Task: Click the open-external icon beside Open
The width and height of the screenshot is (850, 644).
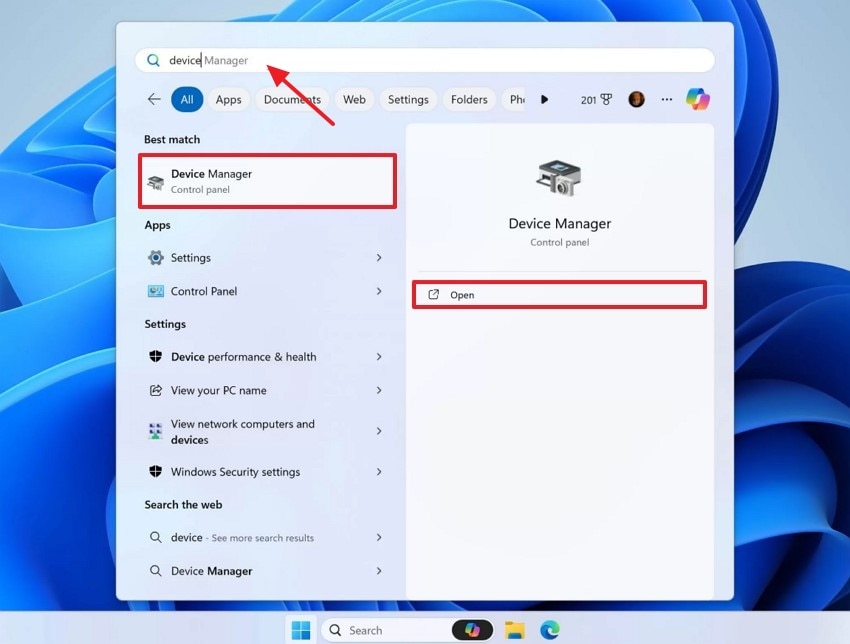Action: coord(434,294)
